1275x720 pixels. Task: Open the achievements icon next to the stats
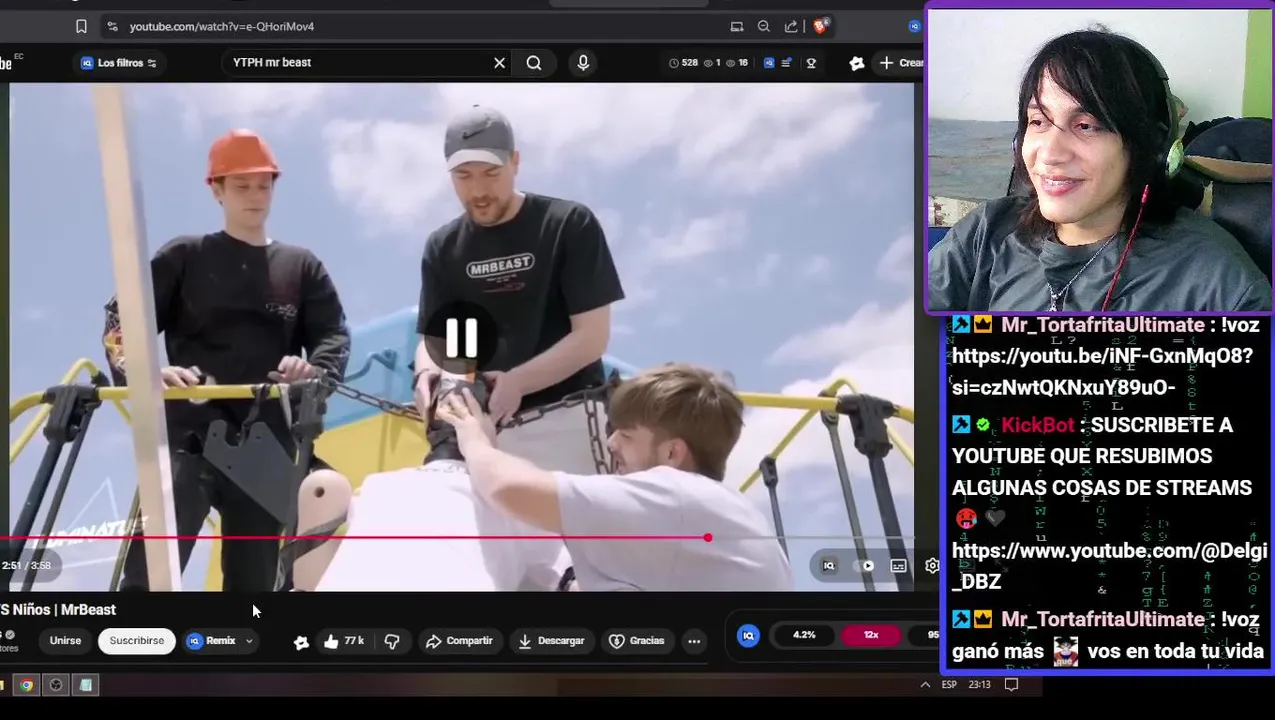click(811, 63)
